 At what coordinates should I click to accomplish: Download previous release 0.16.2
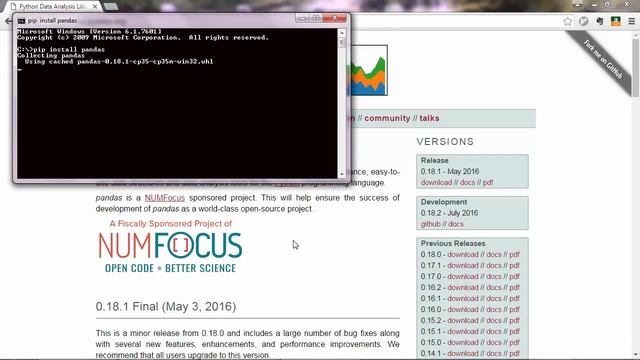coord(462,287)
